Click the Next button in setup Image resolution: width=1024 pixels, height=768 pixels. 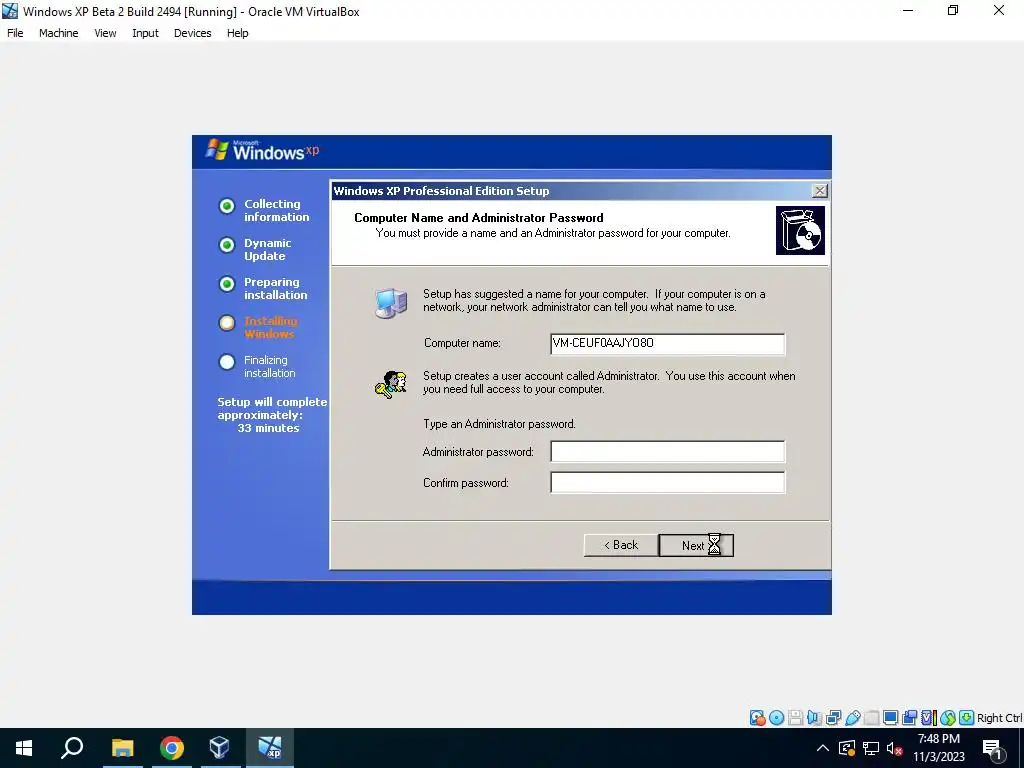click(696, 545)
